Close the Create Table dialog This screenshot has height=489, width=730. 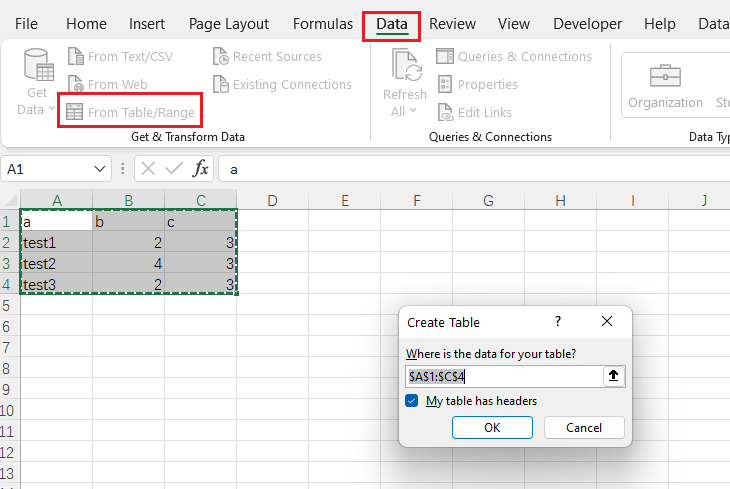tap(607, 321)
